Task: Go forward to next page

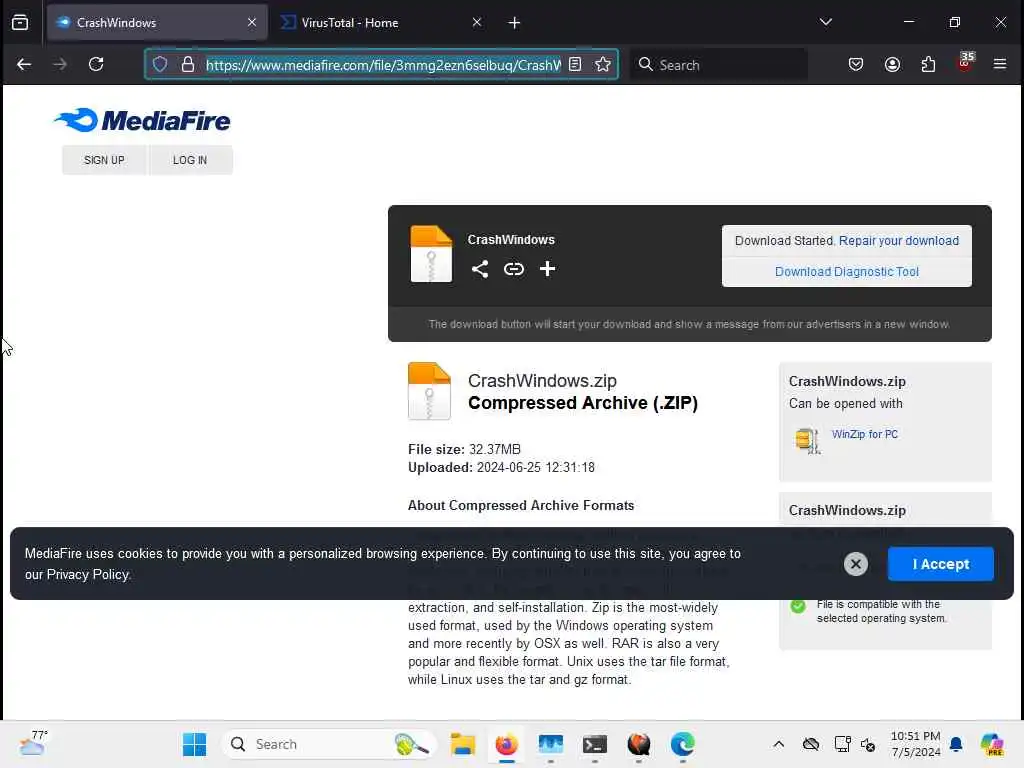Action: coord(60,64)
